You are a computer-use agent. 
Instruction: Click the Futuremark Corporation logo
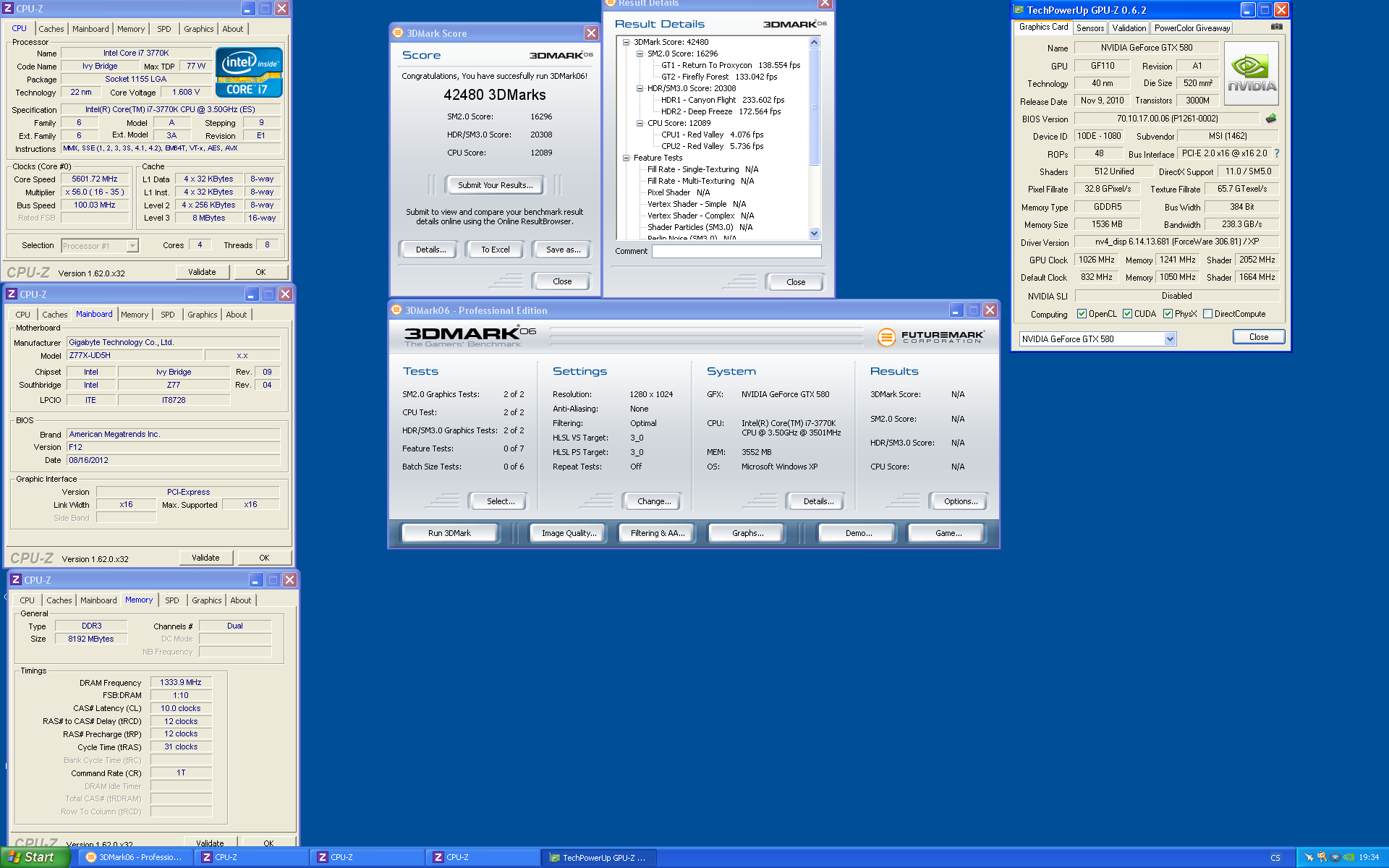pyautogui.click(x=931, y=337)
